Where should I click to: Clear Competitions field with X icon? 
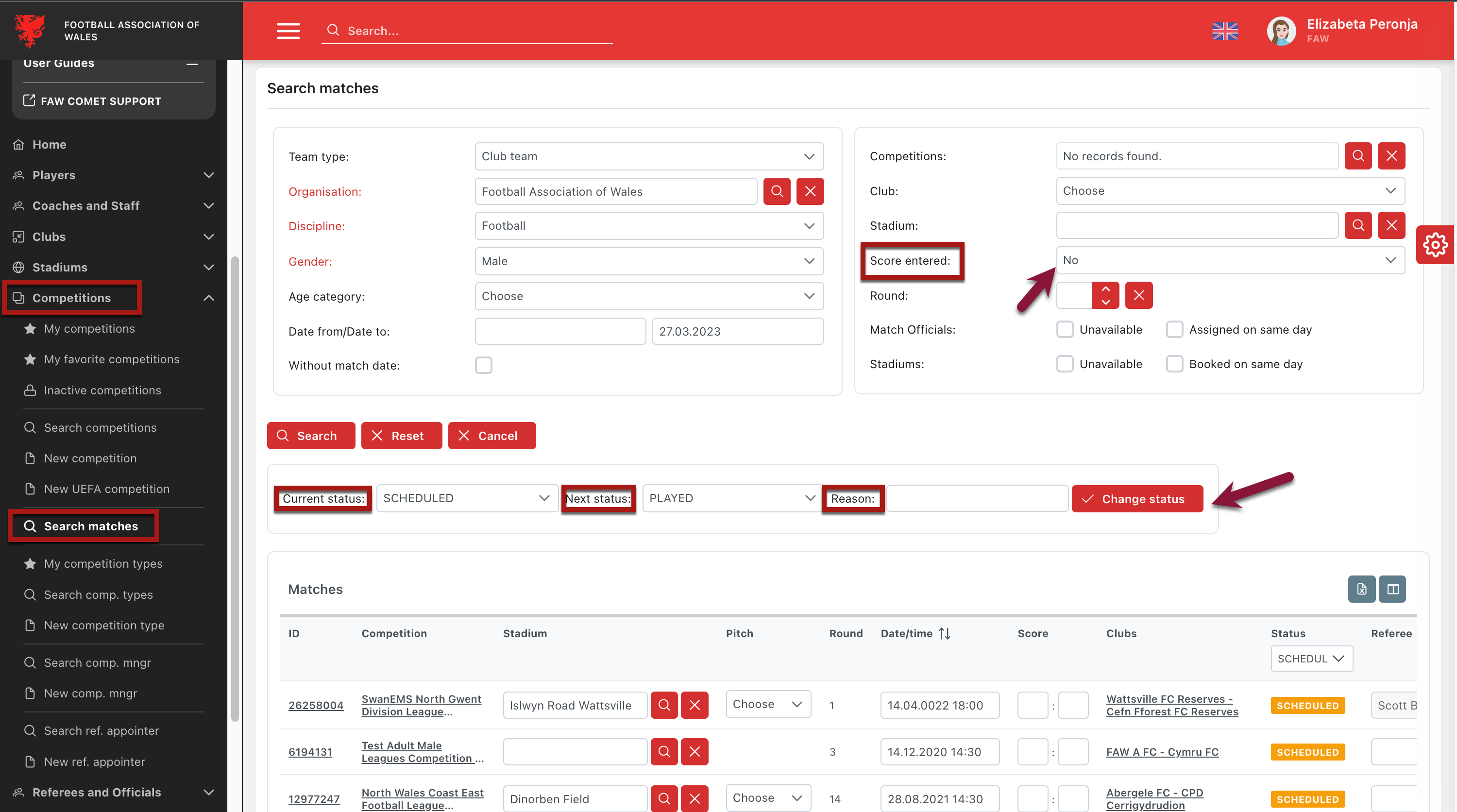tap(1391, 156)
